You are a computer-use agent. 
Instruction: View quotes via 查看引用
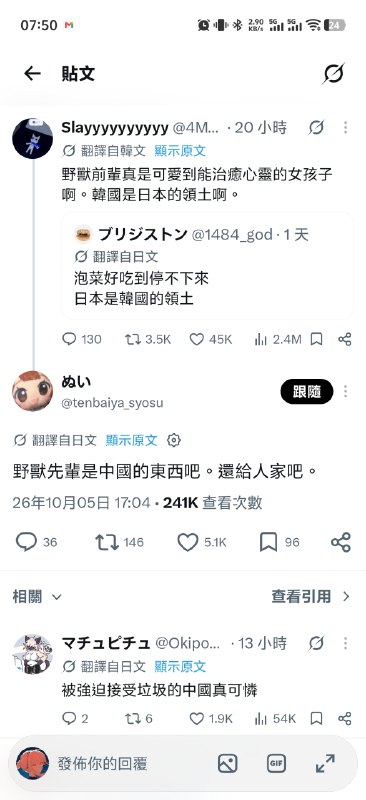click(x=311, y=596)
